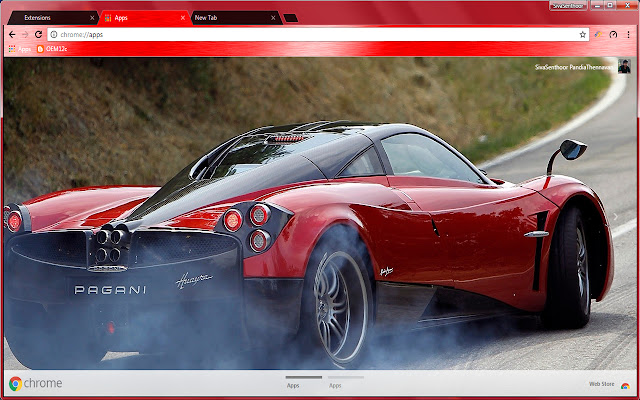Close the New Tab tab
Image resolution: width=640 pixels, height=400 pixels.
273,18
